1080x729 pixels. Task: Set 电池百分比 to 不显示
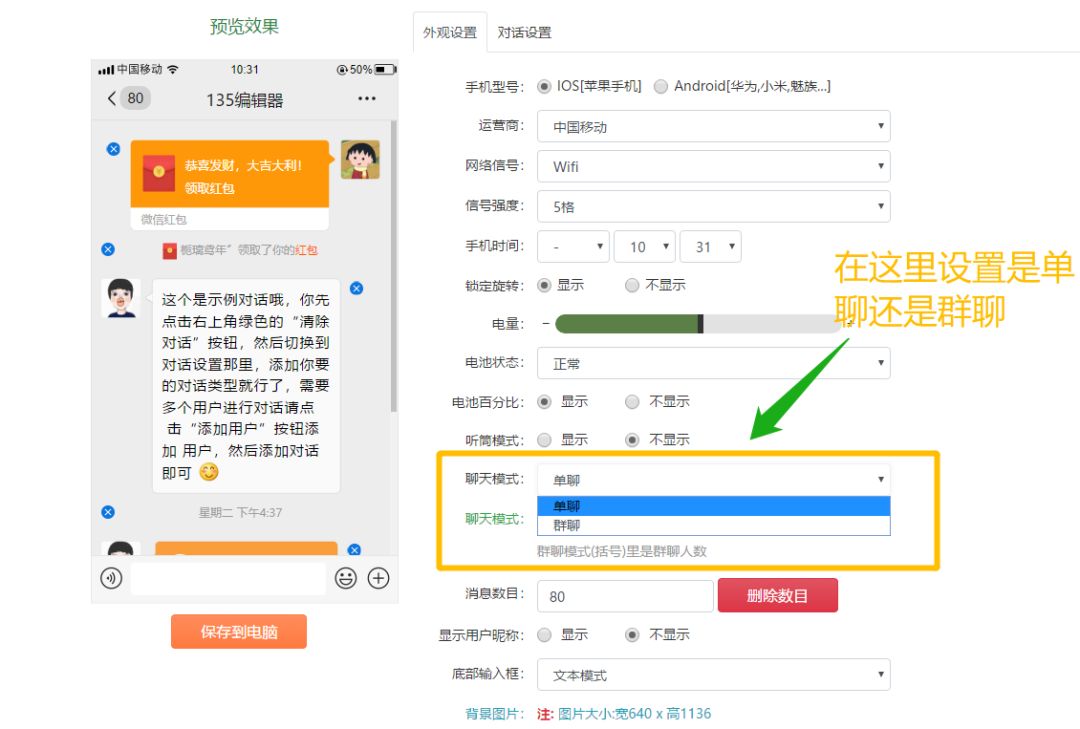(632, 402)
